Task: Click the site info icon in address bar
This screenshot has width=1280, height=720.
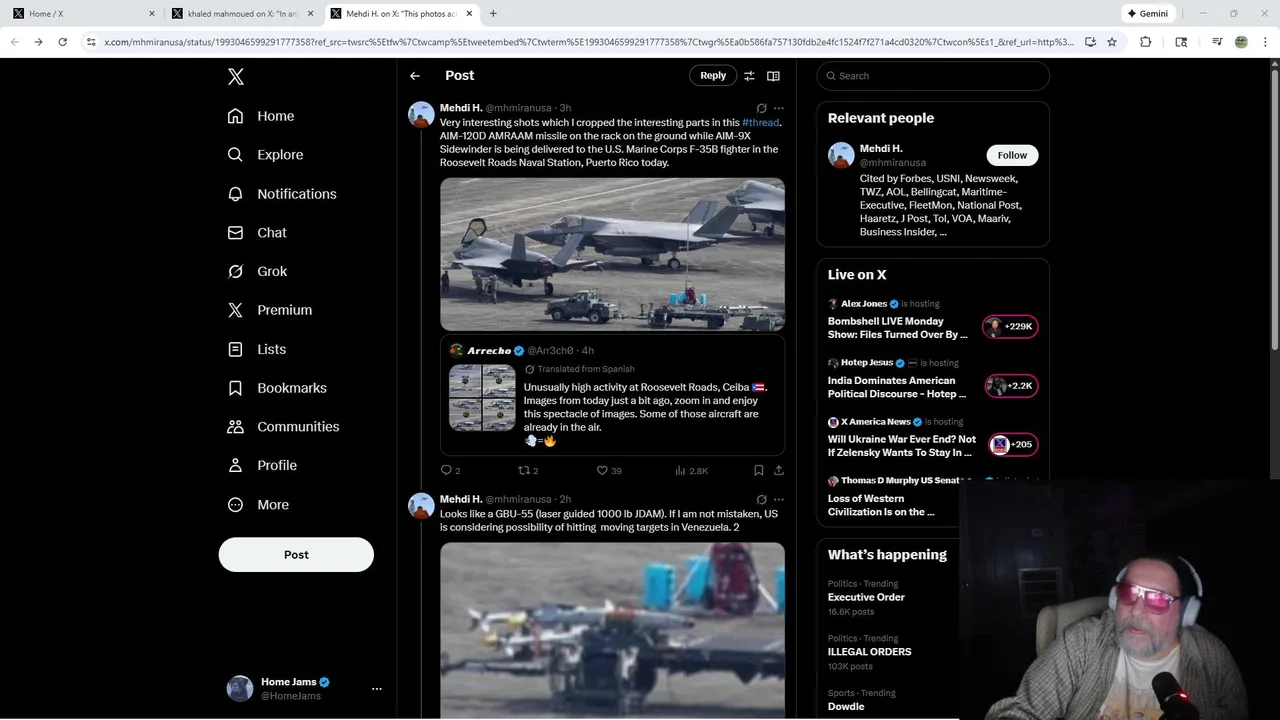Action: [x=91, y=42]
